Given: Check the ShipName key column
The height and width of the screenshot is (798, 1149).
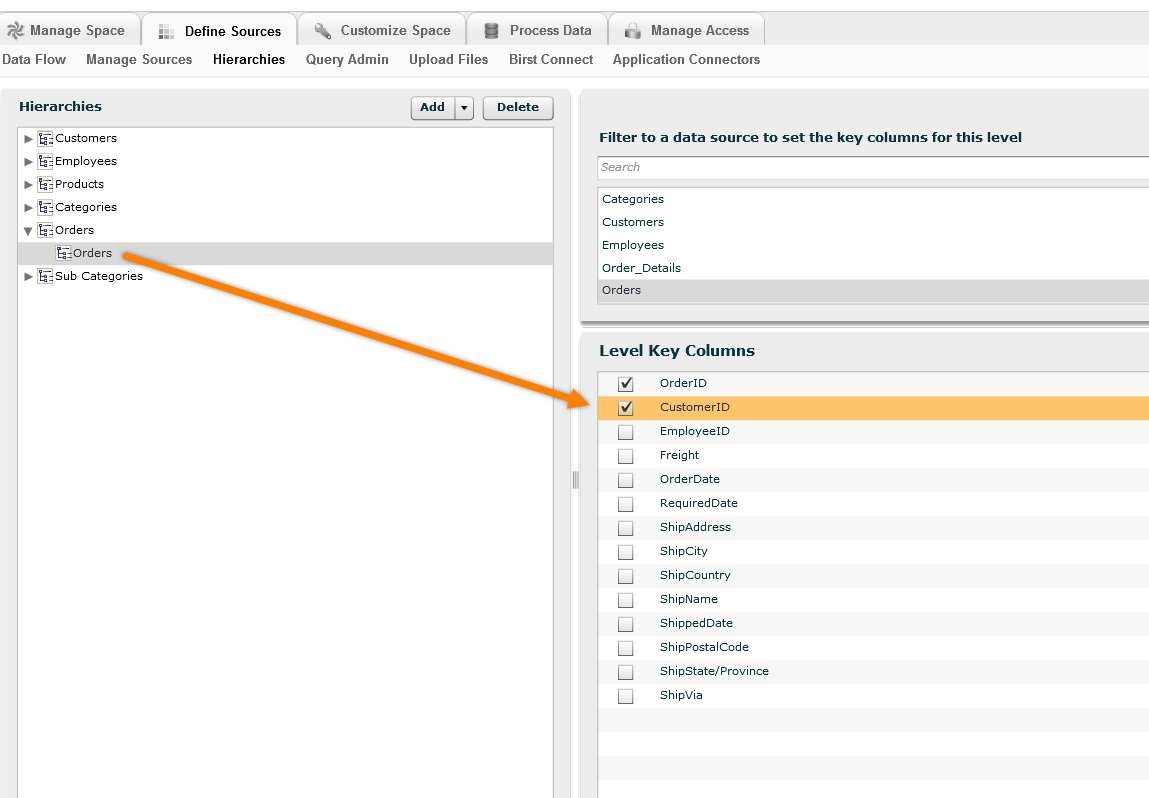Looking at the screenshot, I should pyautogui.click(x=625, y=600).
